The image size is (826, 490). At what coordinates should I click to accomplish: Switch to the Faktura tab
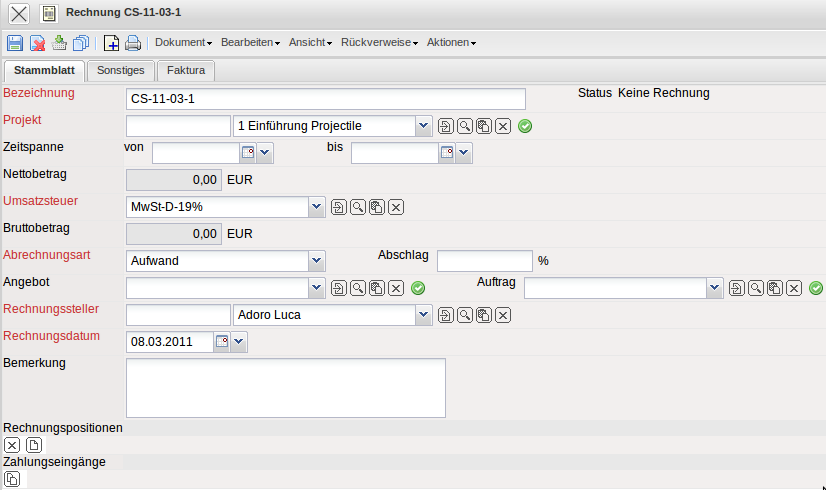coord(187,70)
